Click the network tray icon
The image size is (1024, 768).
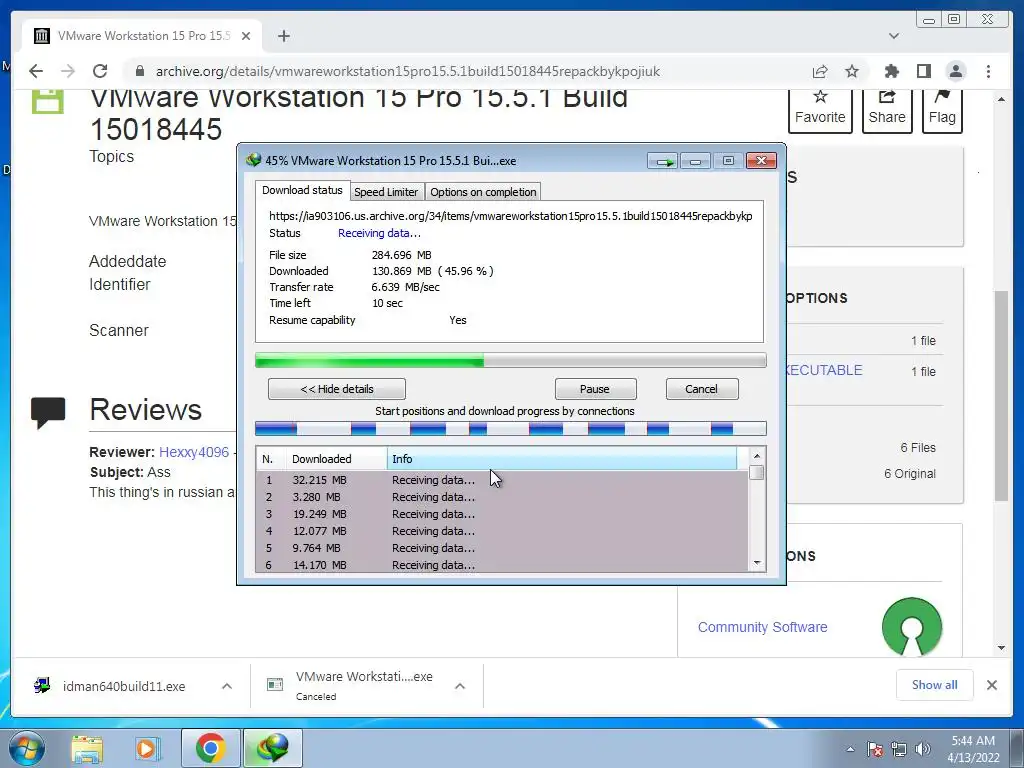tap(899, 749)
